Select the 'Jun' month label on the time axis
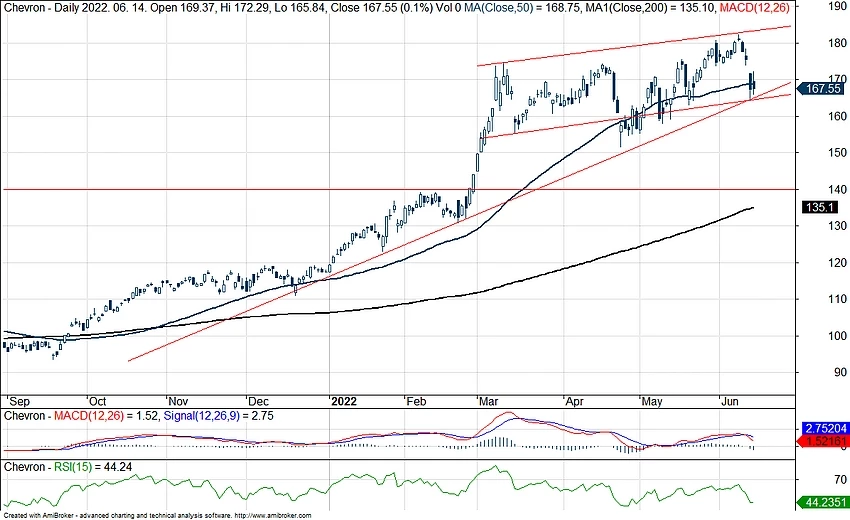Image resolution: width=850 pixels, height=520 pixels. [x=730, y=402]
